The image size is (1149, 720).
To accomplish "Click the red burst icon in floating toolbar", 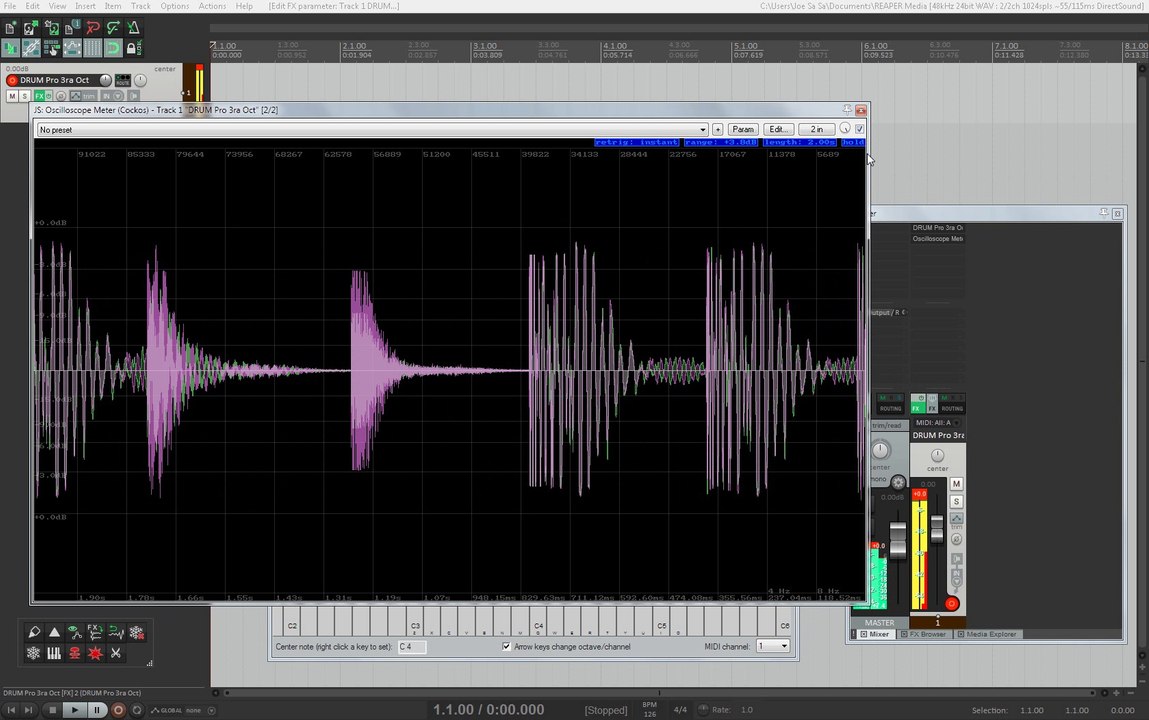I will click(x=95, y=653).
